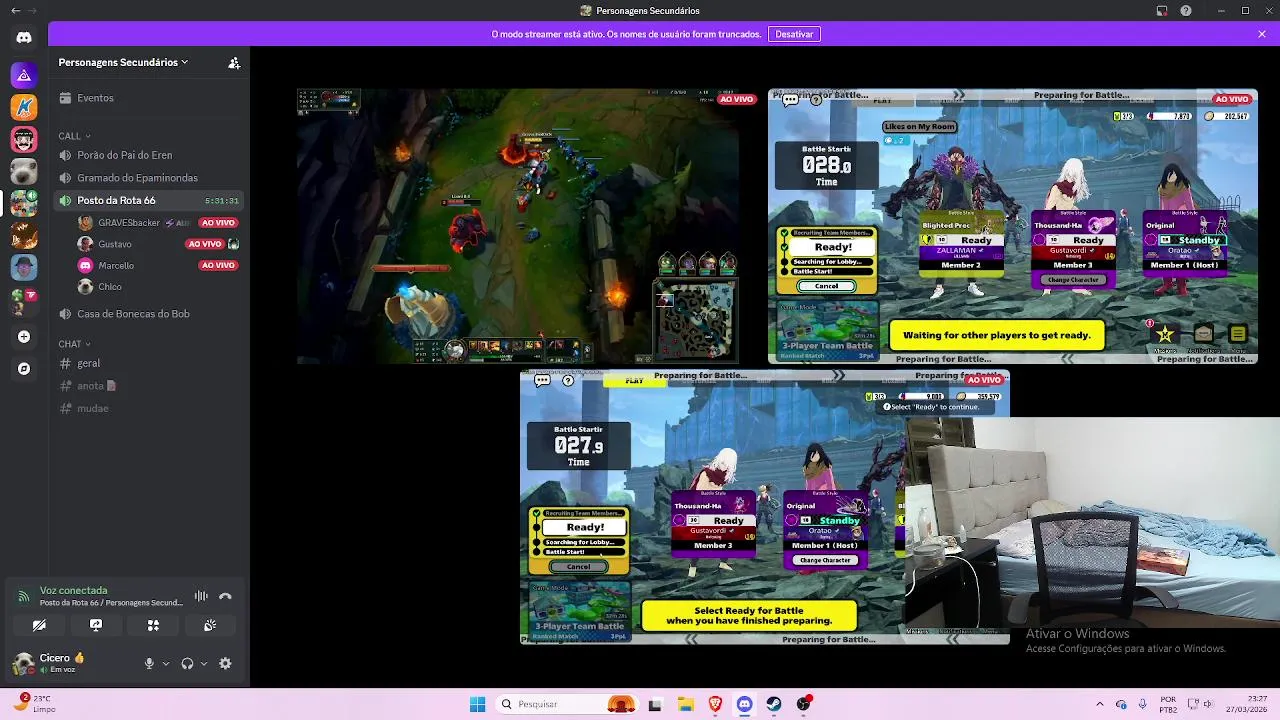Open File Explorer from taskbar
Image resolution: width=1280 pixels, height=720 pixels.
tap(686, 704)
